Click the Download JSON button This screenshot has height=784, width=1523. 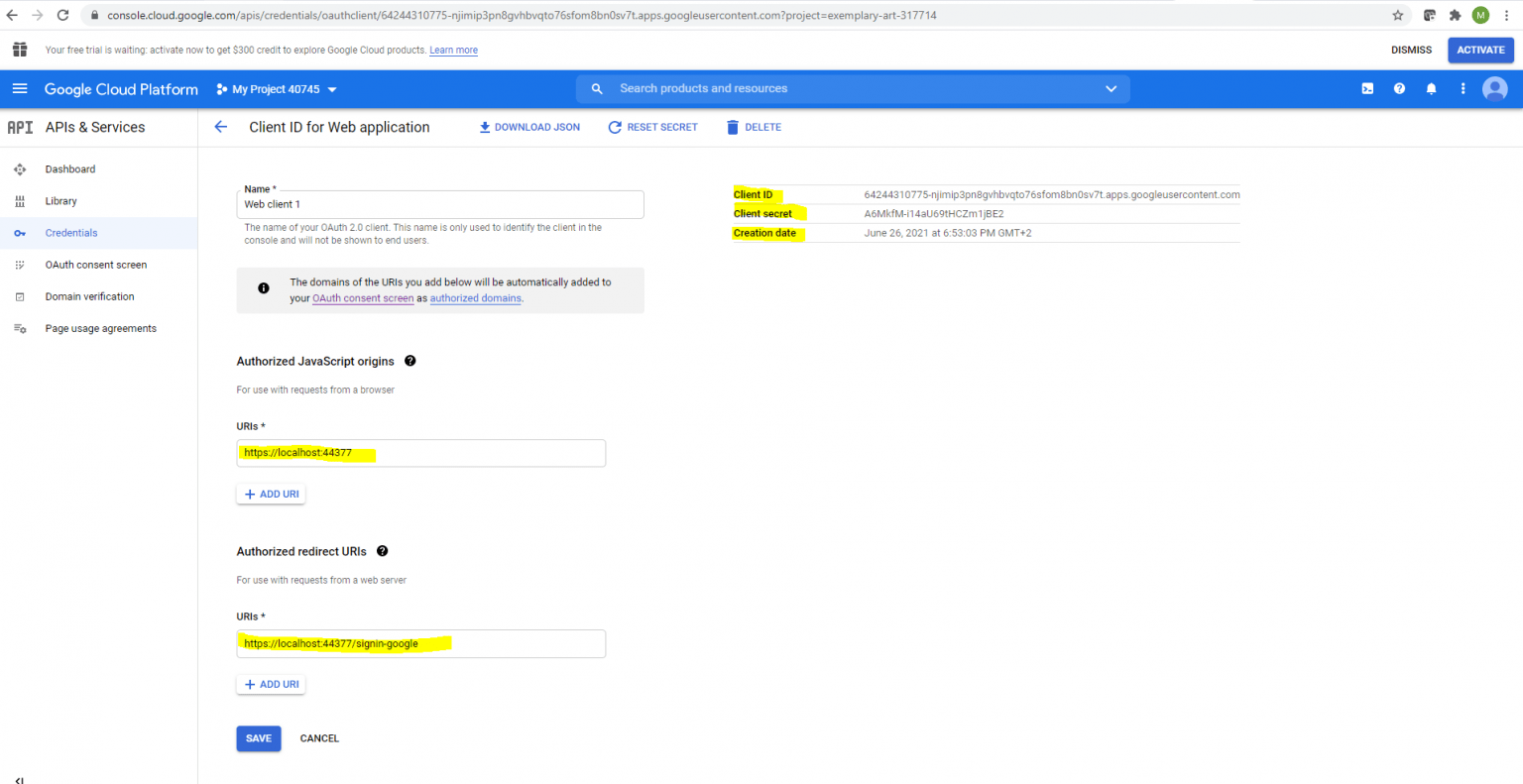tap(529, 127)
